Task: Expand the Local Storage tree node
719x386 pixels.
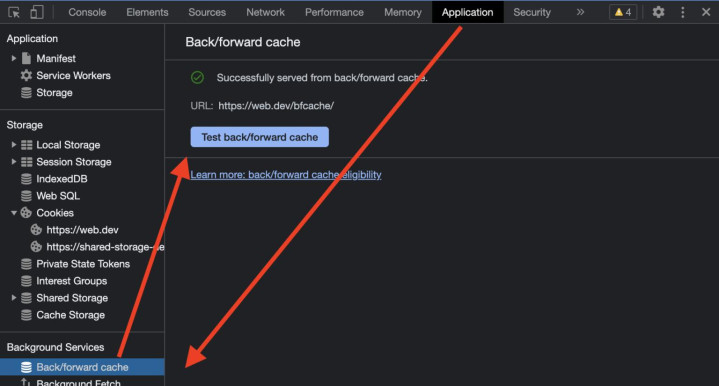Action: coord(13,145)
